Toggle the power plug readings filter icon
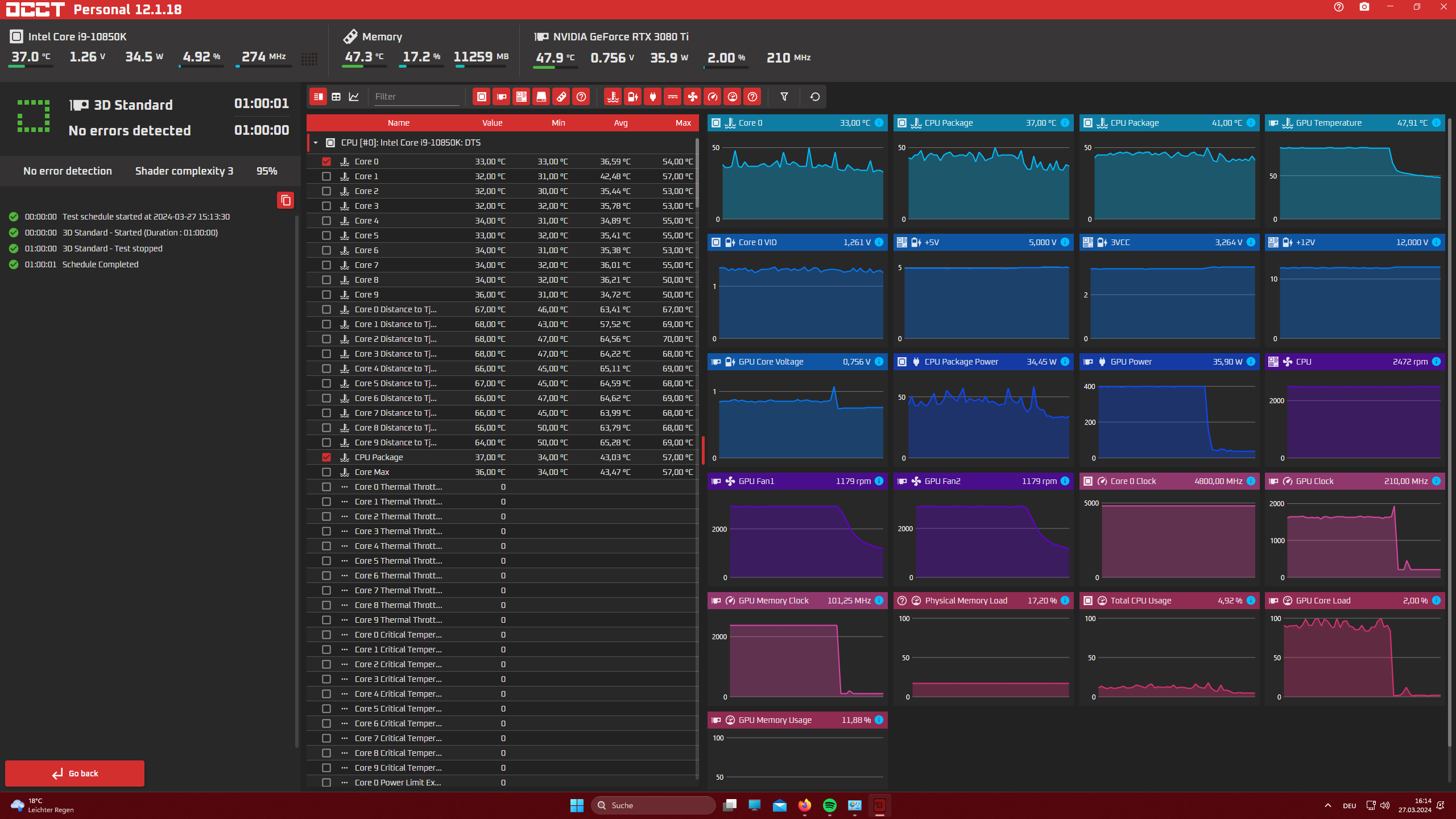 (x=653, y=97)
